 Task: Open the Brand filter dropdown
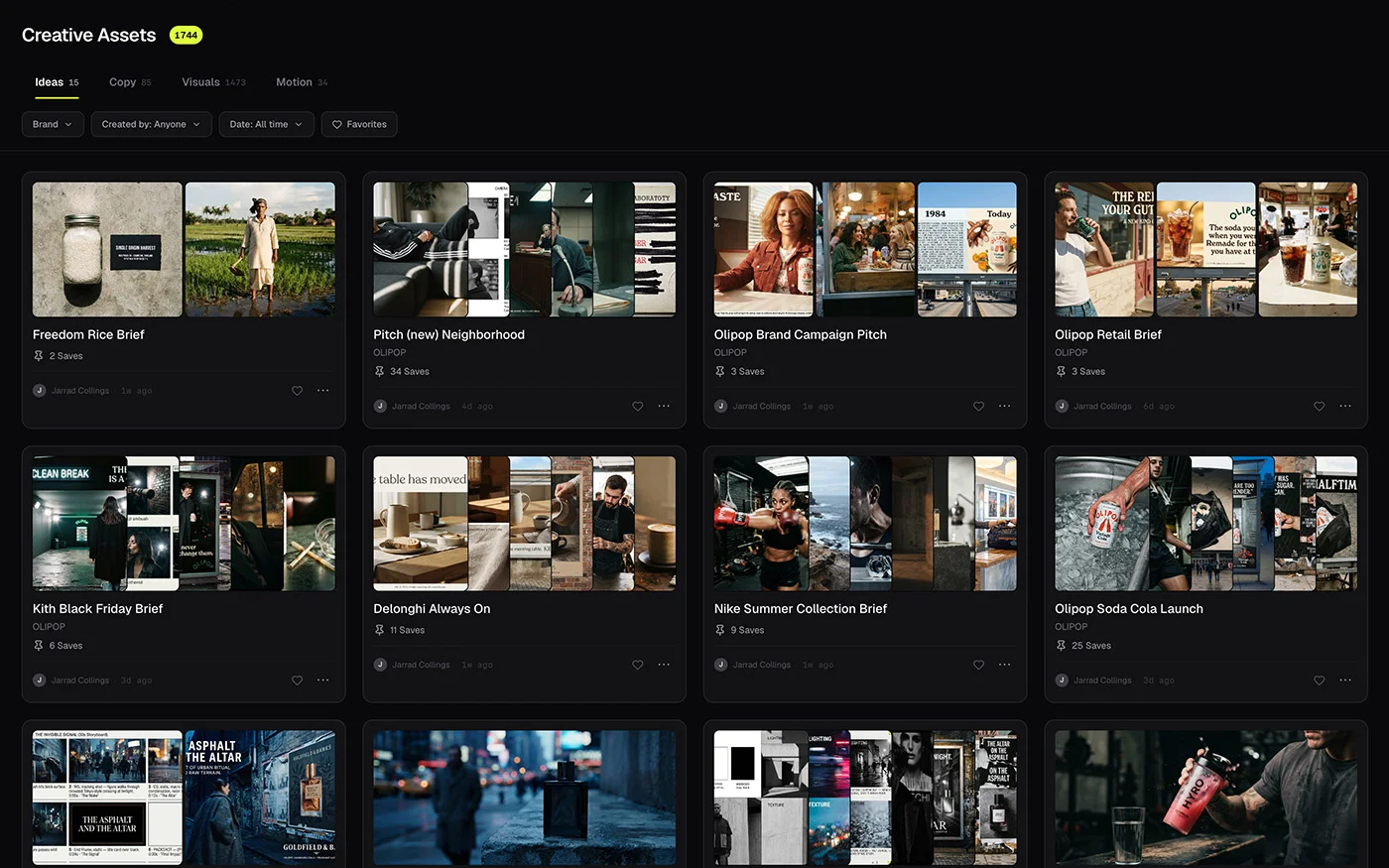coord(53,124)
